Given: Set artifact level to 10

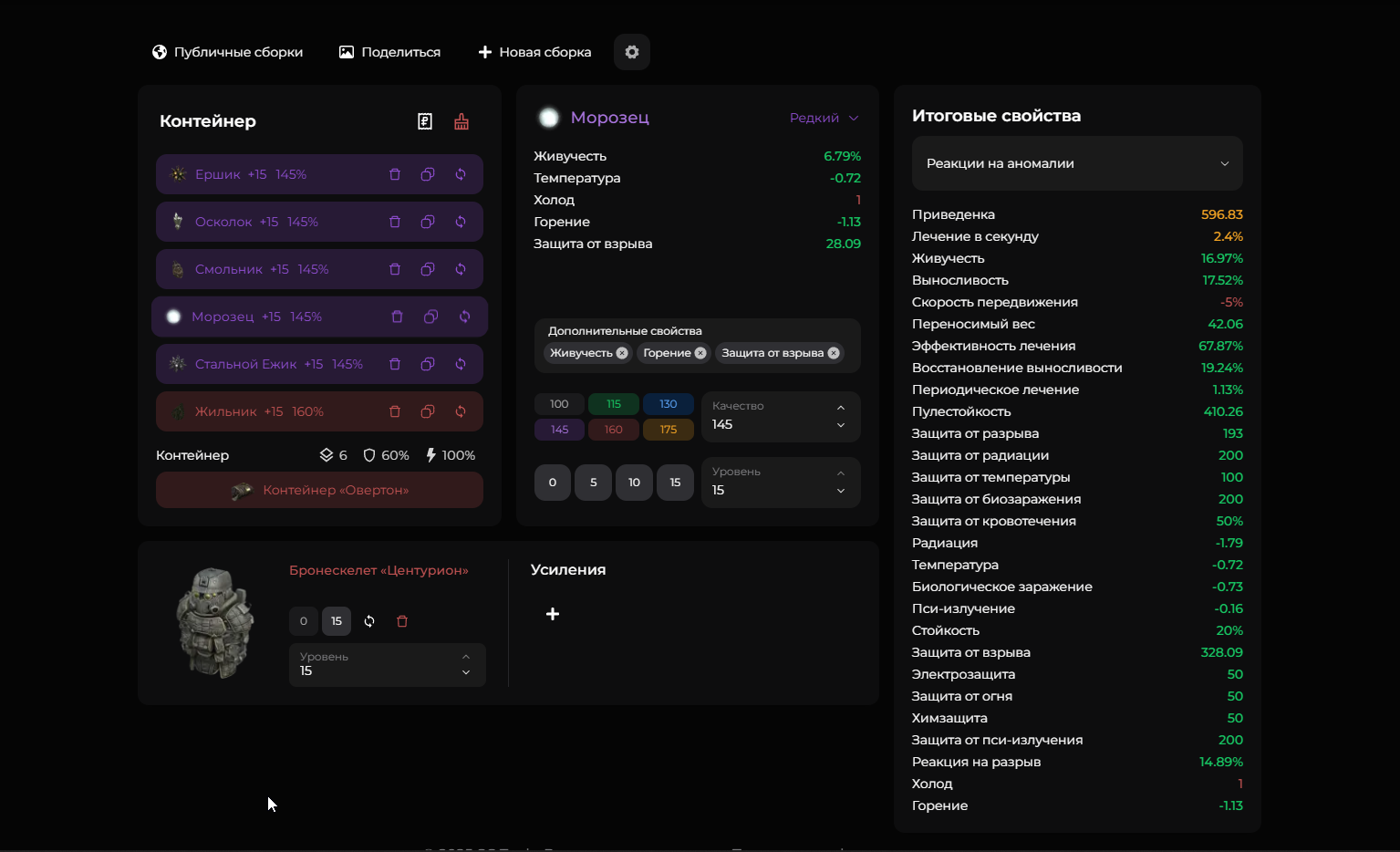Looking at the screenshot, I should coord(634,483).
